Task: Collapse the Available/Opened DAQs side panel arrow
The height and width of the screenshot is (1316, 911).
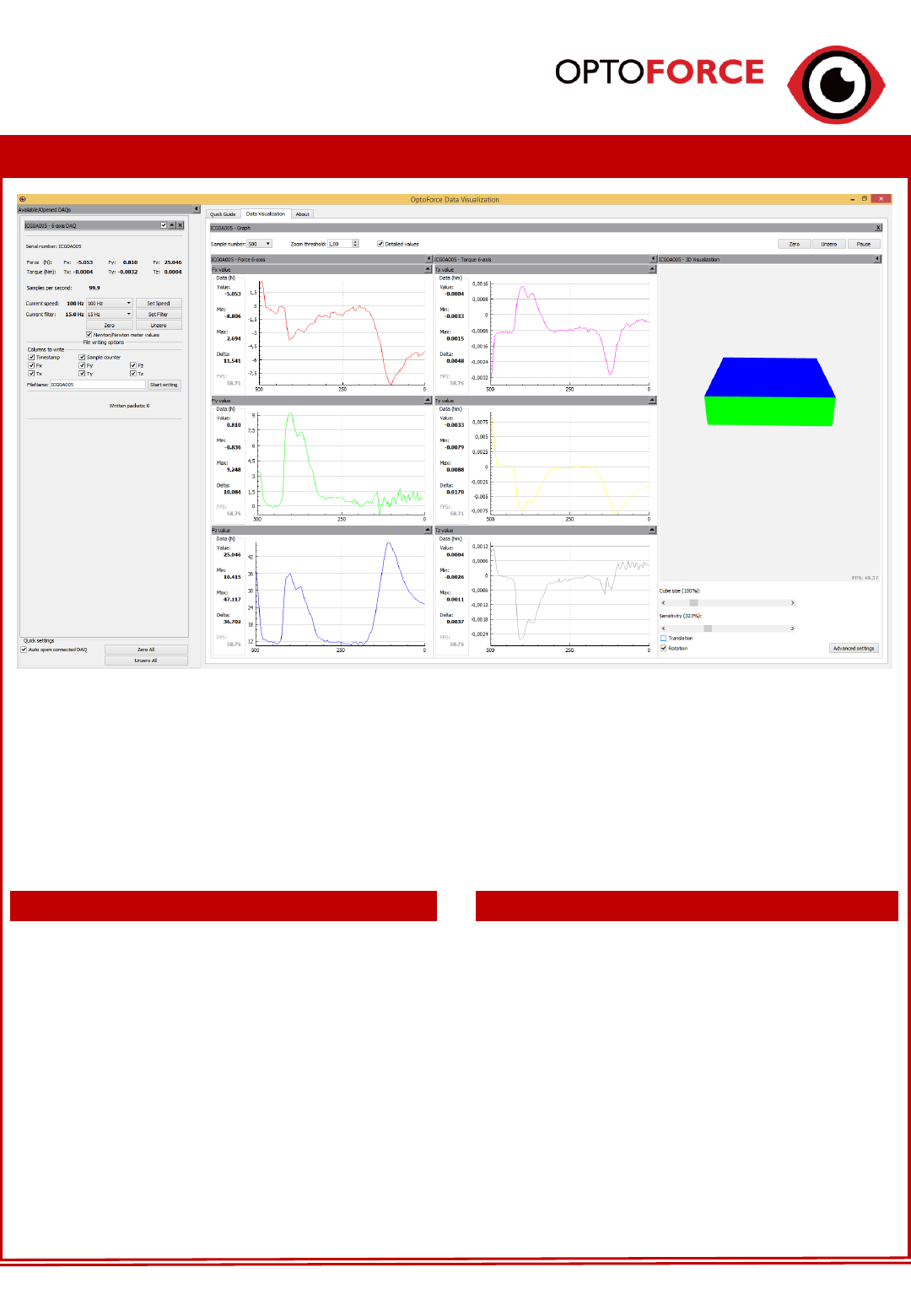Action: pos(197,209)
